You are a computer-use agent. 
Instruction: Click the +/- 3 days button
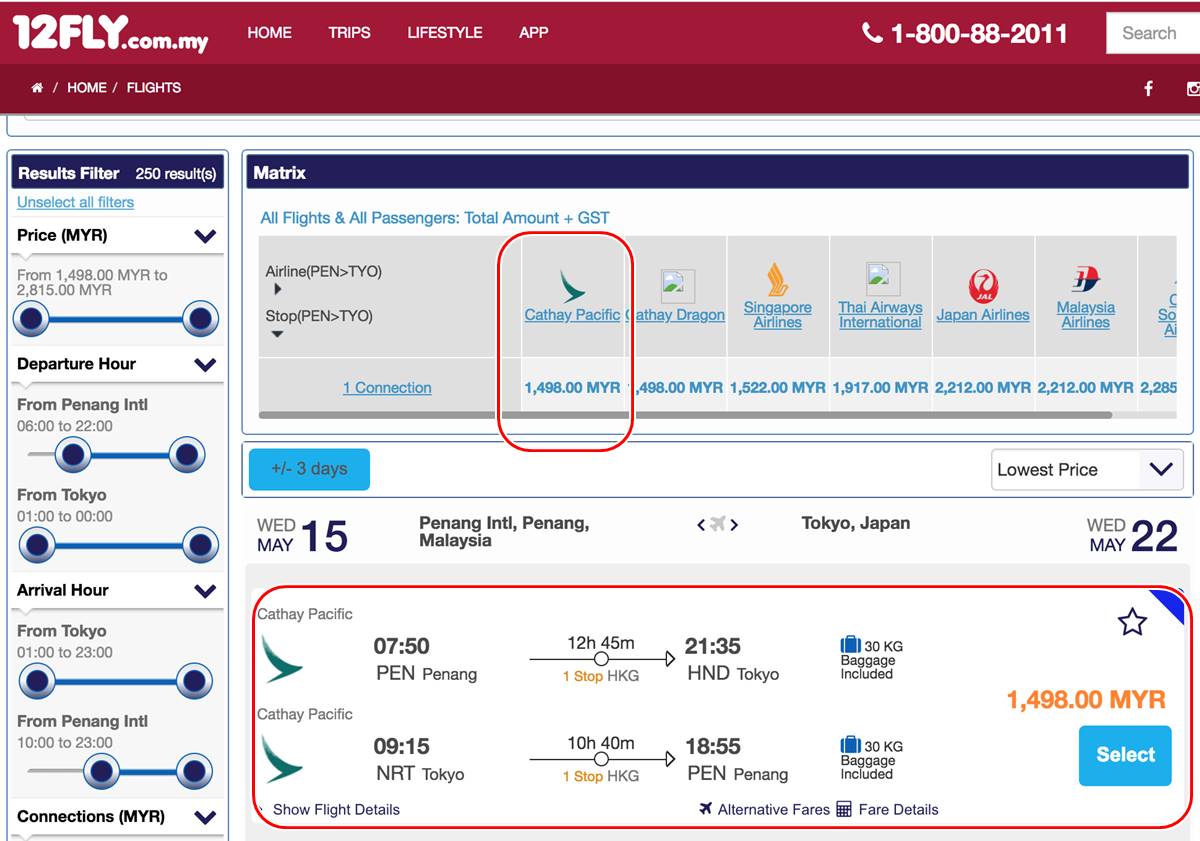[309, 469]
